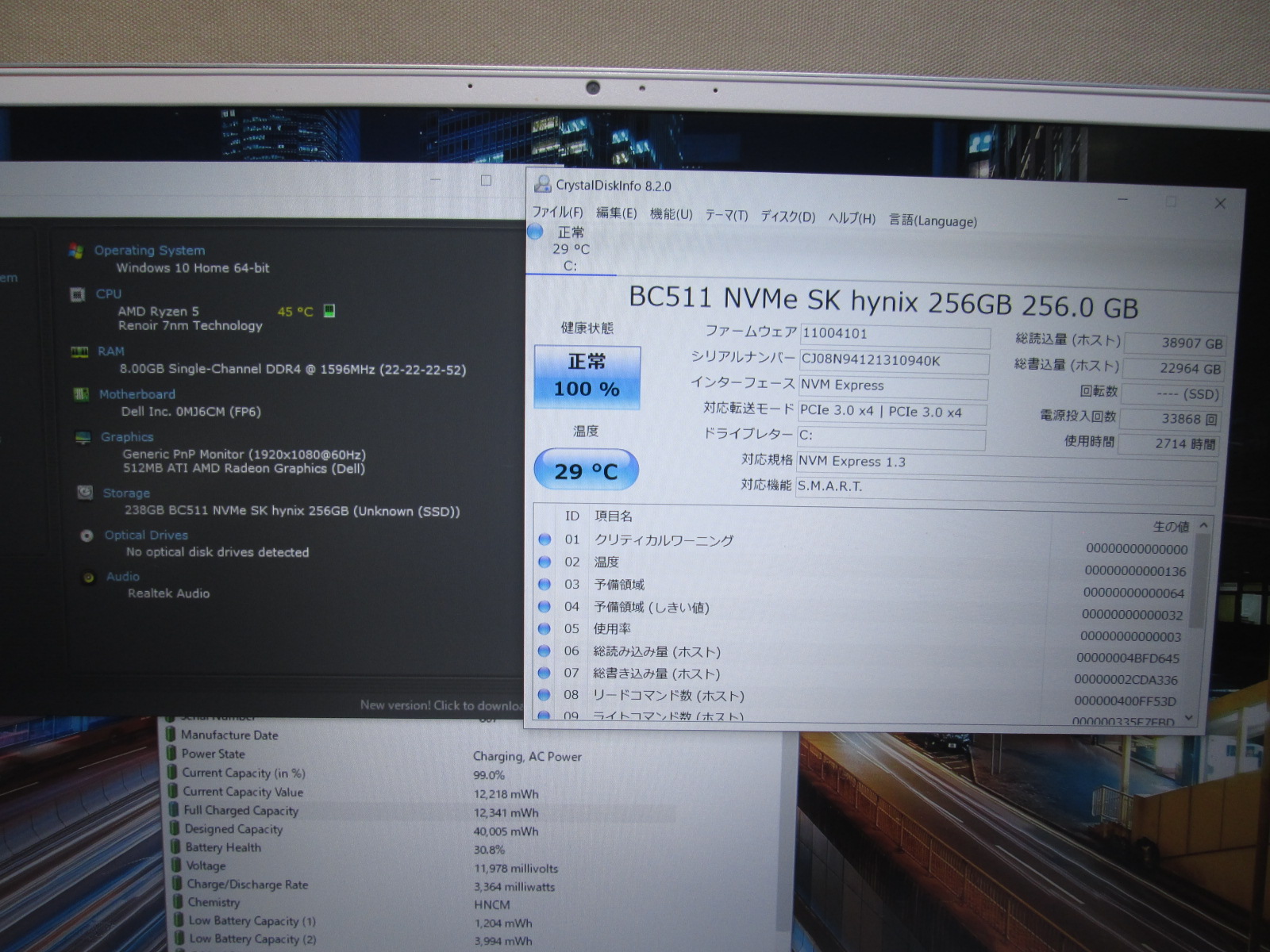1270x952 pixels.
Task: Click the serial number field
Action: pos(894,361)
